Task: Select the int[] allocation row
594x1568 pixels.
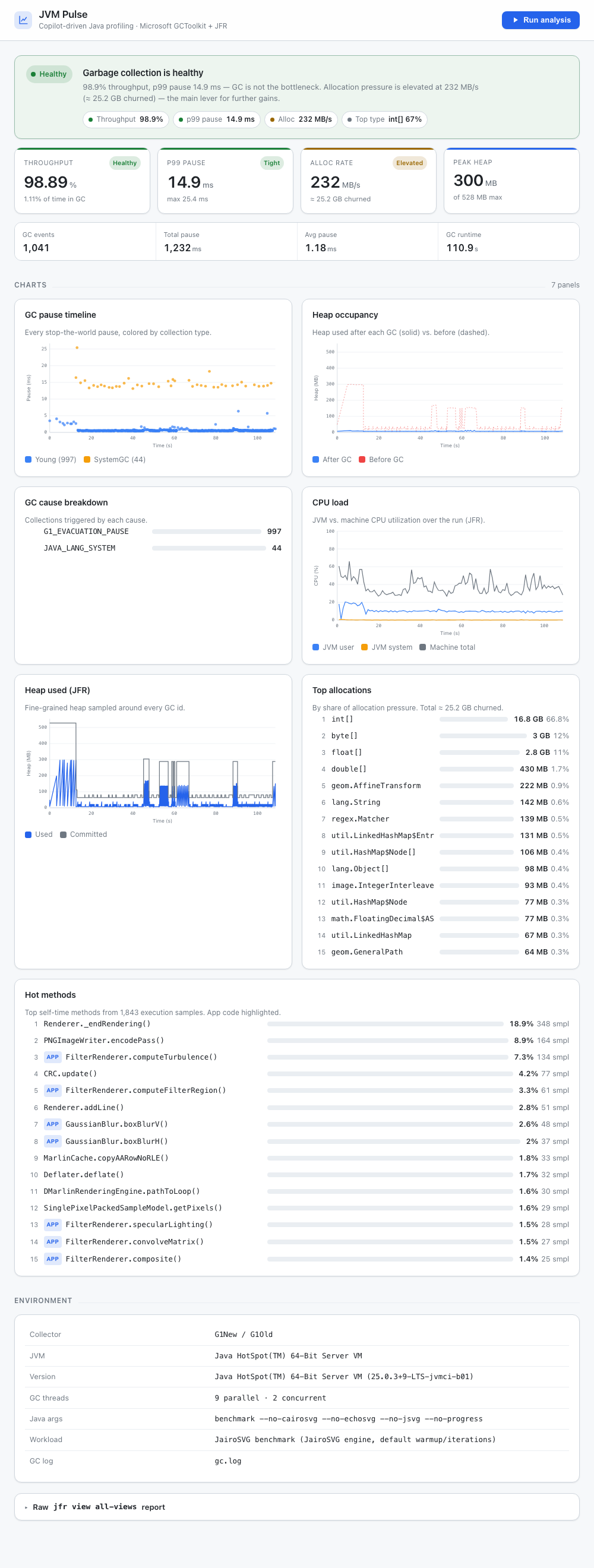Action: 441,719
